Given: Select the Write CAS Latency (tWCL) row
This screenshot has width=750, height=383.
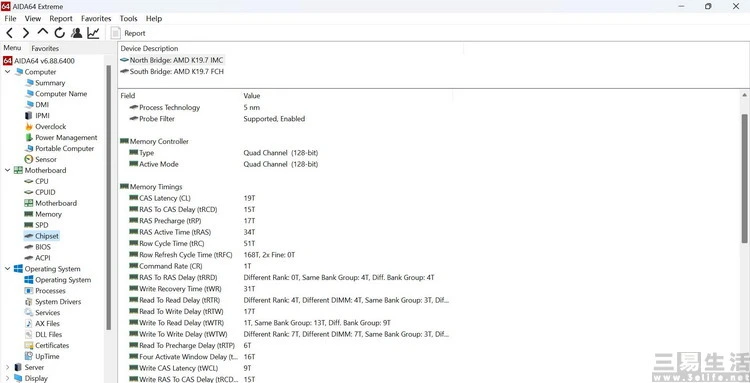Looking at the screenshot, I should click(x=190, y=368).
